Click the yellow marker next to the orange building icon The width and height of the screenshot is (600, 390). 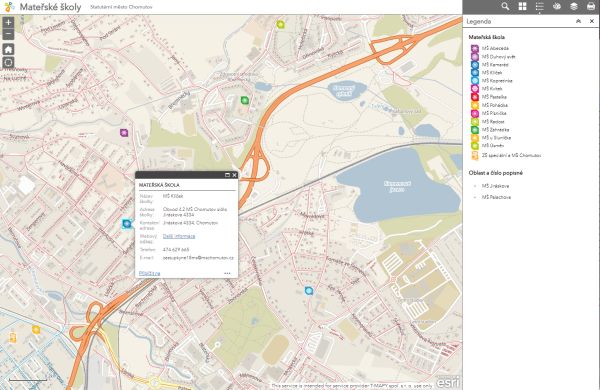(x=36, y=330)
